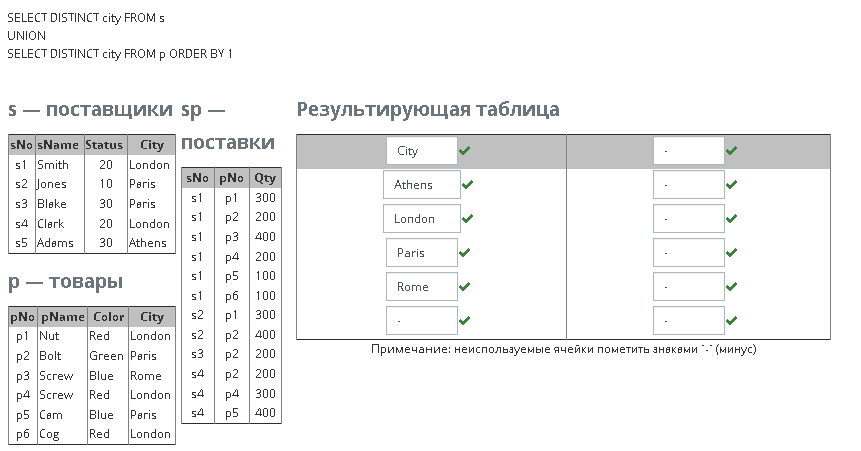Viewport: 861px width, 451px height.
Task: Click the checkmark beside the Rome input
Action: tap(465, 287)
